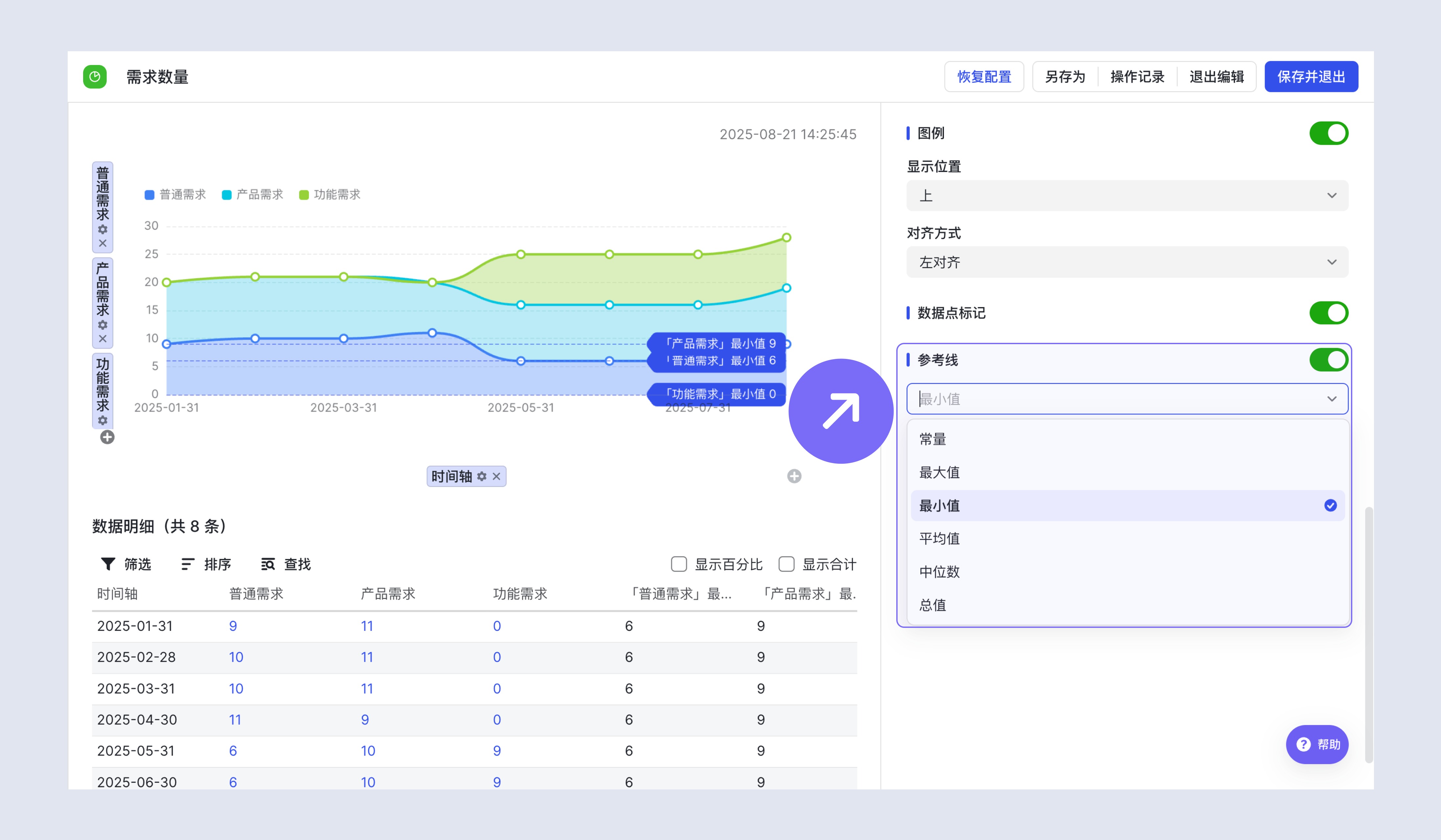This screenshot has height=840, width=1441.
Task: Open the 筛选 filter tool
Action: point(126,564)
